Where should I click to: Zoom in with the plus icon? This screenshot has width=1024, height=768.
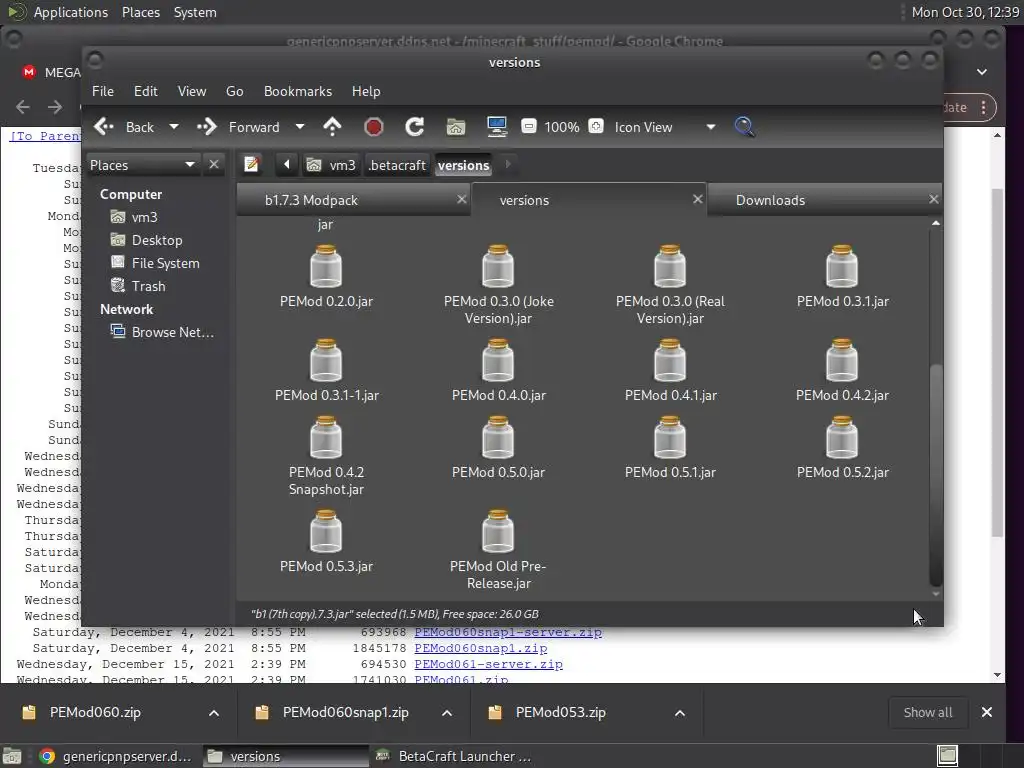click(596, 126)
